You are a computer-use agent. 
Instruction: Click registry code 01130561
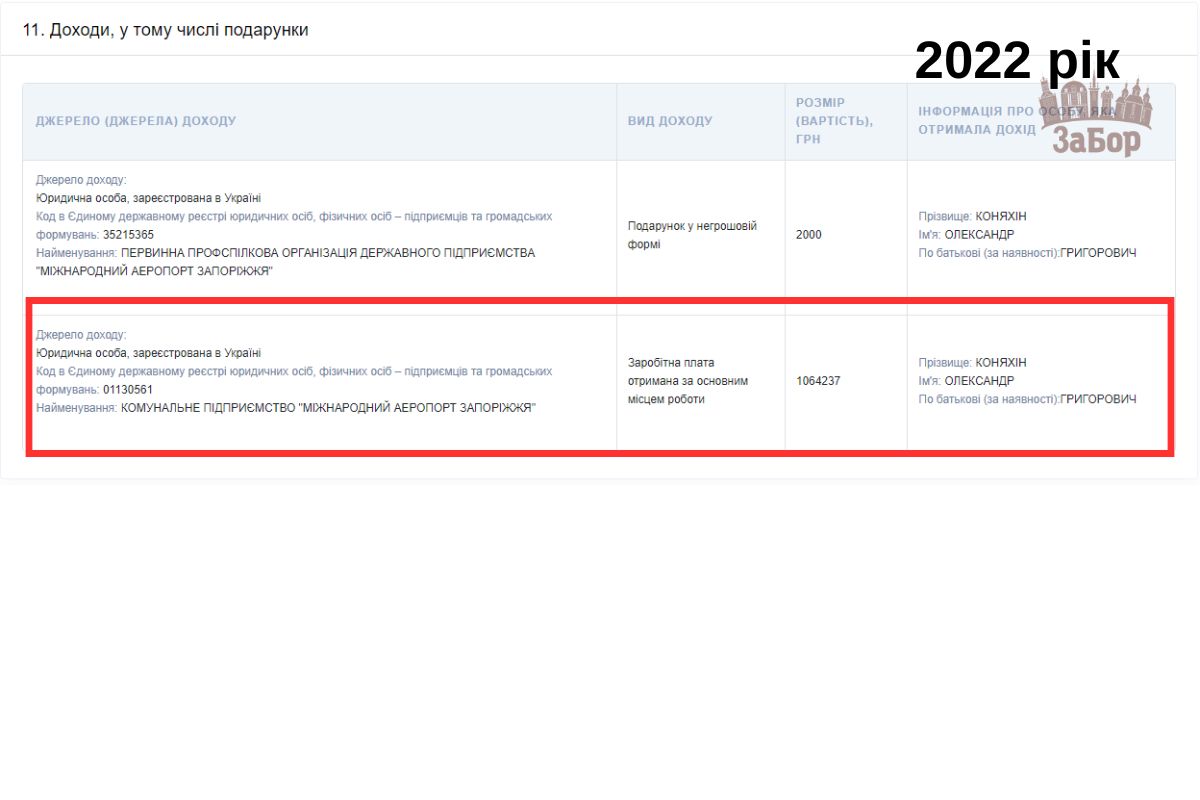click(128, 390)
